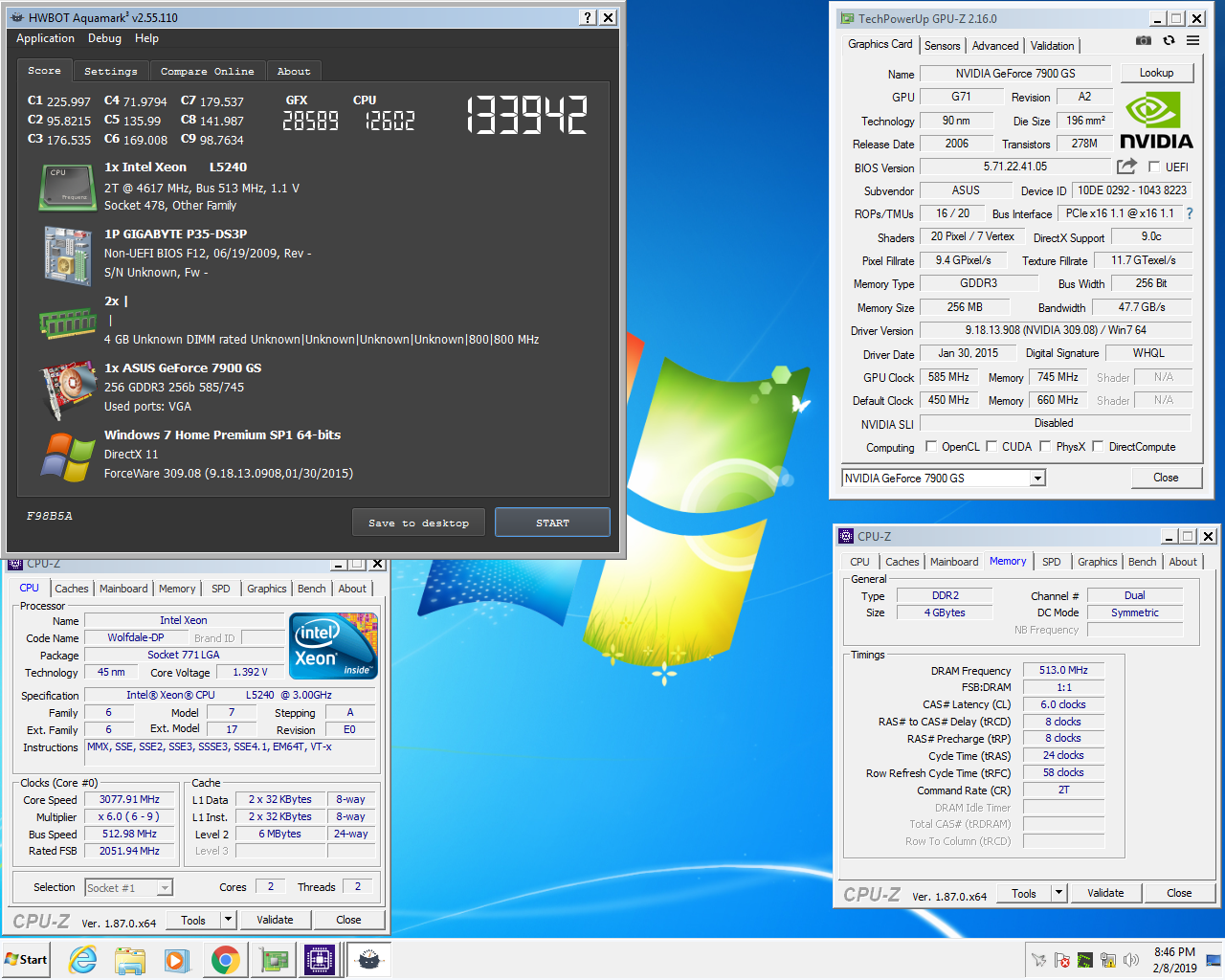Click Tools button in left CPU-Z window
Image resolution: width=1225 pixels, height=980 pixels.
point(193,920)
